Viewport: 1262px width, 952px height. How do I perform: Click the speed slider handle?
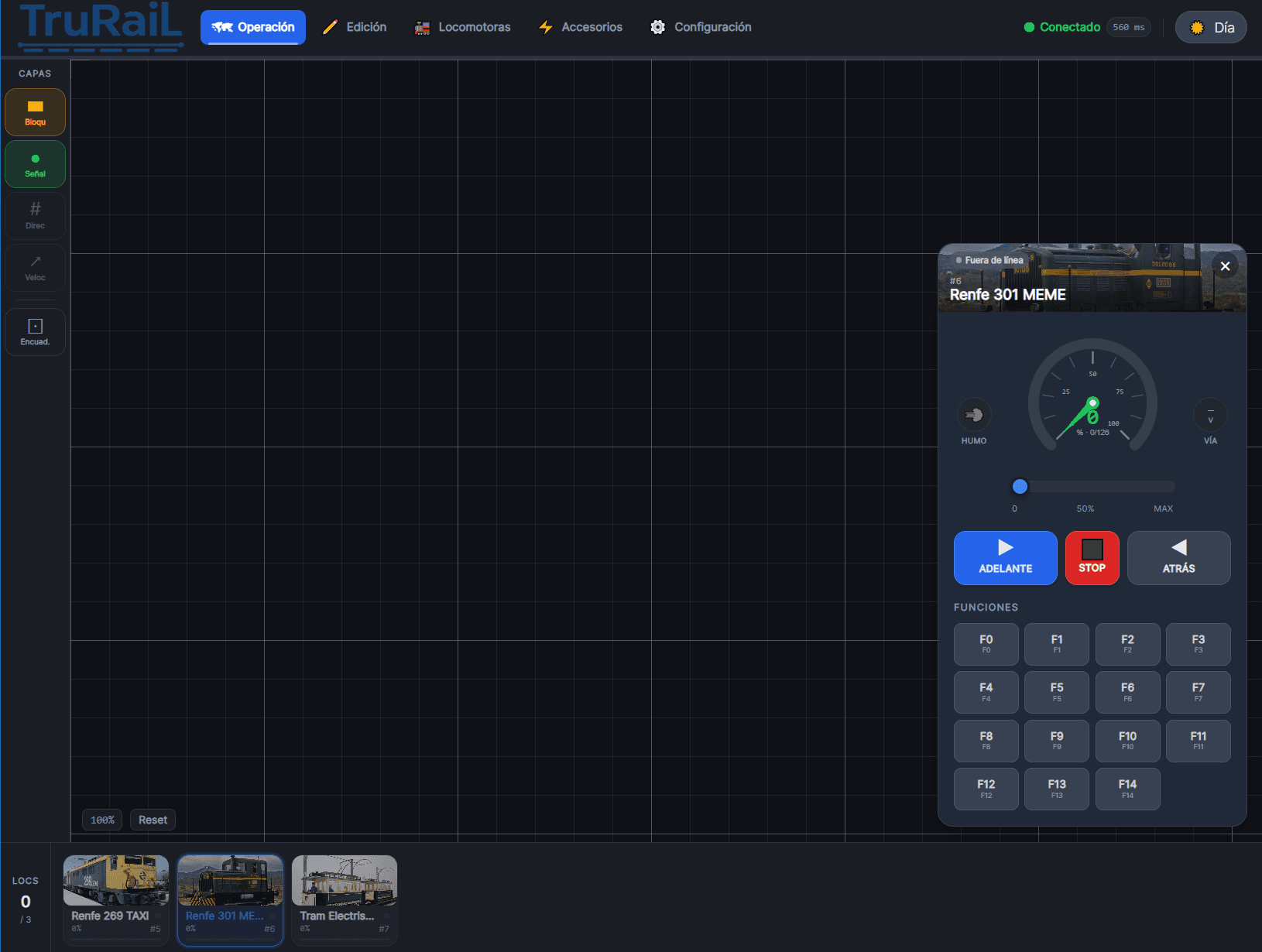[1020, 486]
